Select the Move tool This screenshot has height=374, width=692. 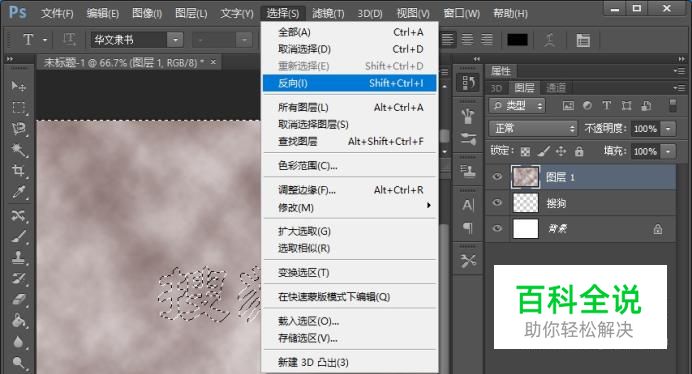pos(18,86)
